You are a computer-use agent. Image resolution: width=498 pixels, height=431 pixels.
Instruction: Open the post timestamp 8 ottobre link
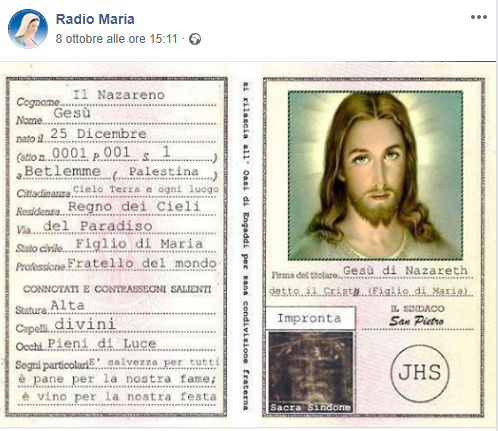[116, 39]
